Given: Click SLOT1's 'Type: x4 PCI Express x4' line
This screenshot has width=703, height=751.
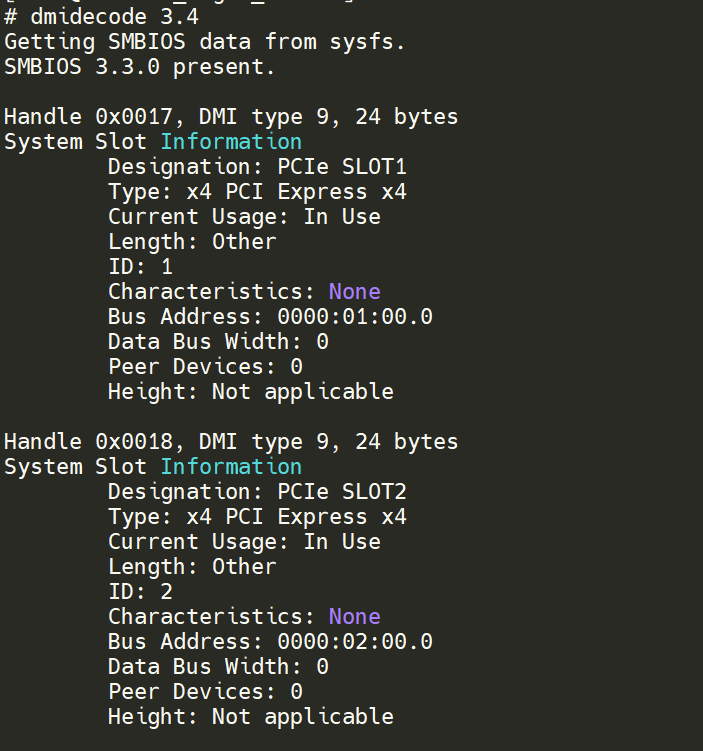Looking at the screenshot, I should click(257, 192).
